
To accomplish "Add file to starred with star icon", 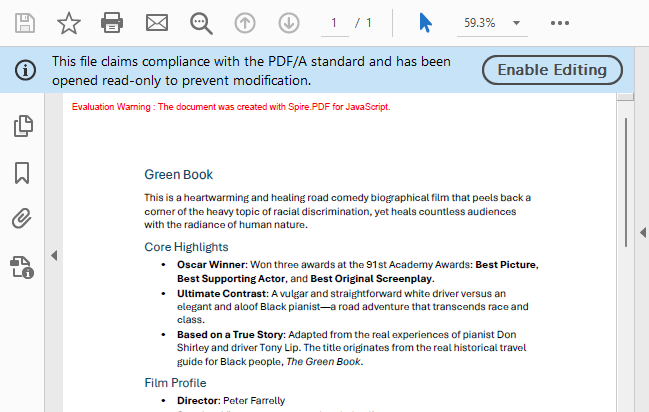I will click(x=69, y=23).
